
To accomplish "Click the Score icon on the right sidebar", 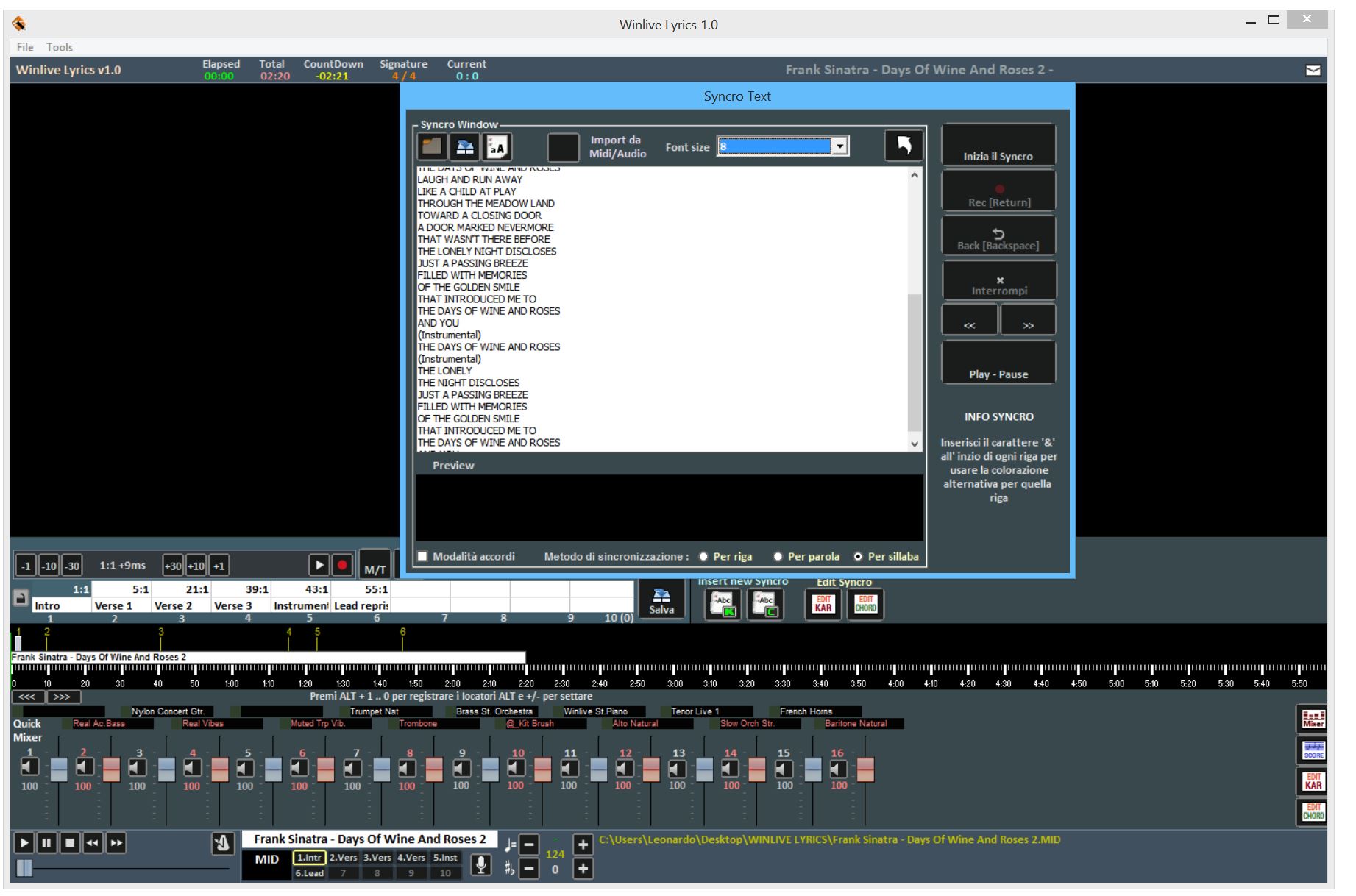I will (x=1313, y=750).
